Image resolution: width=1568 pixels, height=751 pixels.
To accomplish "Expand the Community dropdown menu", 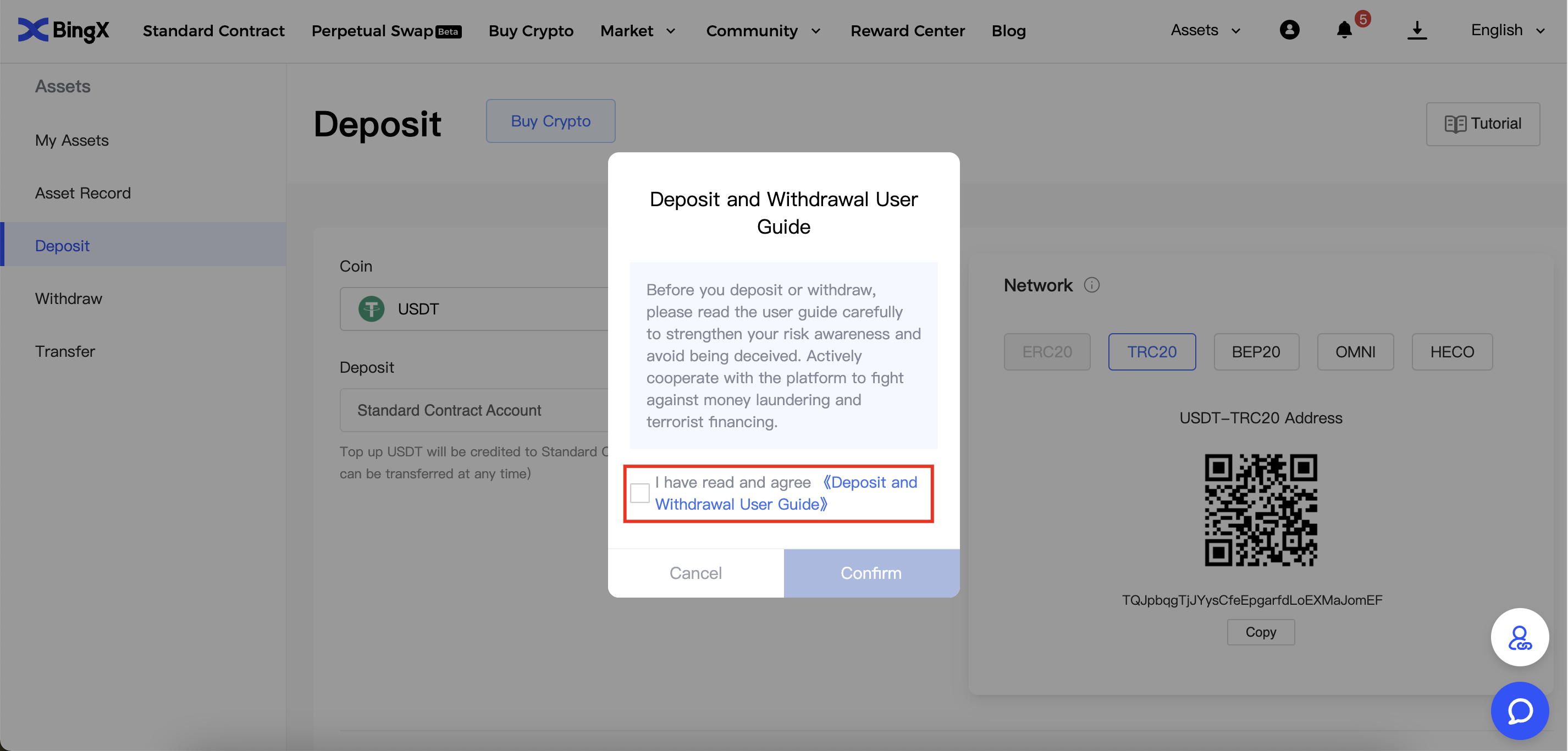I will click(763, 30).
